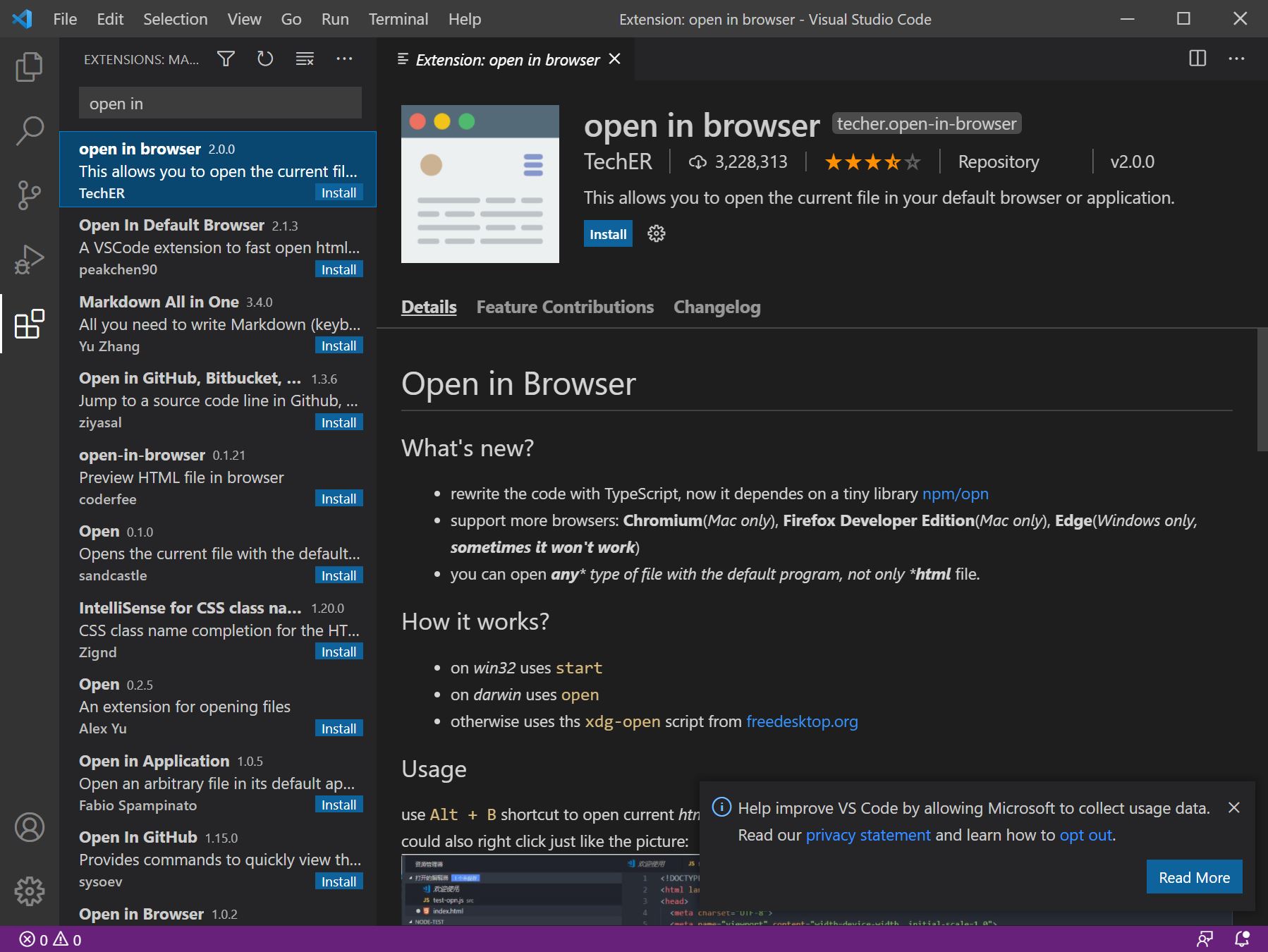Click the star rating of the extension
Image resolution: width=1268 pixels, height=952 pixels.
(x=873, y=162)
